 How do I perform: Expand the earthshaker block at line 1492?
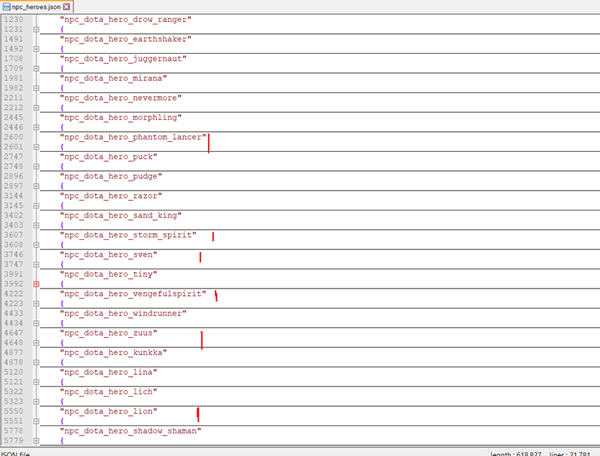(x=36, y=49)
